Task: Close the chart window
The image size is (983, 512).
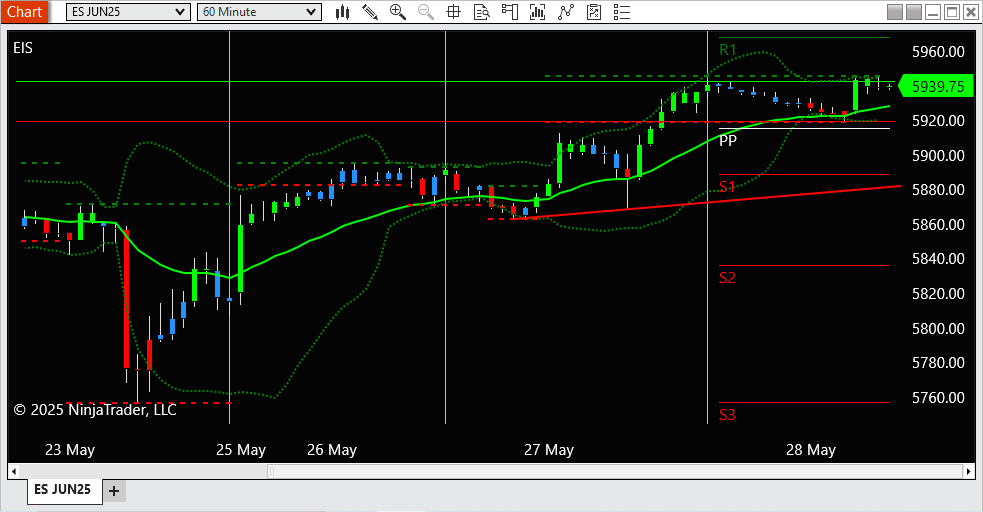Action: tap(970, 12)
